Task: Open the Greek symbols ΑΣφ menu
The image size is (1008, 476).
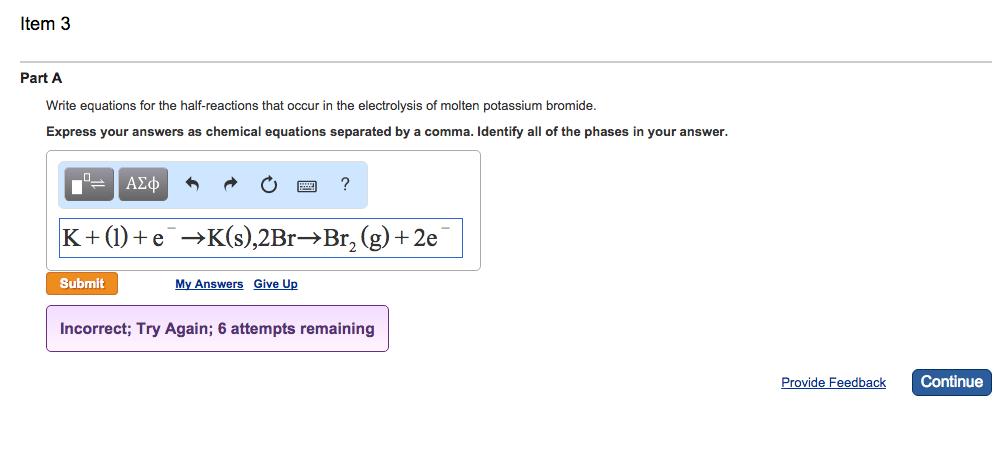Action: (x=144, y=184)
